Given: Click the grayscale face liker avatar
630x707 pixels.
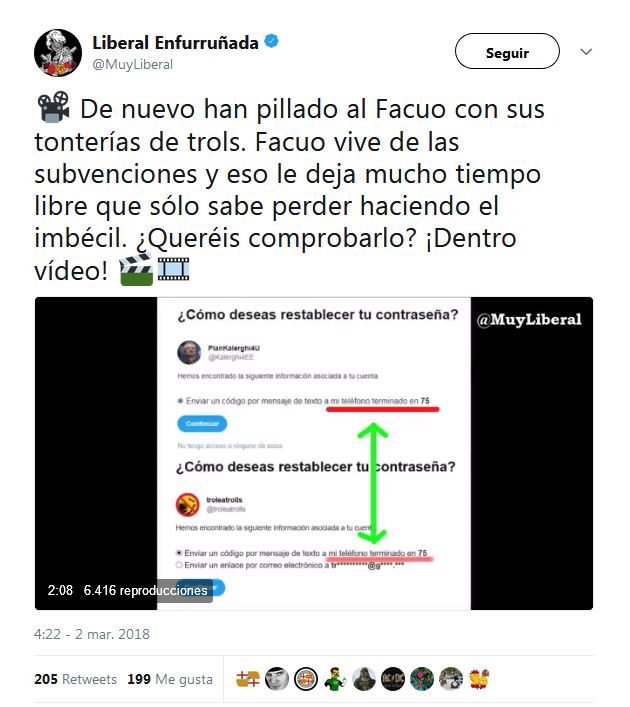Looking at the screenshot, I should (x=277, y=679).
